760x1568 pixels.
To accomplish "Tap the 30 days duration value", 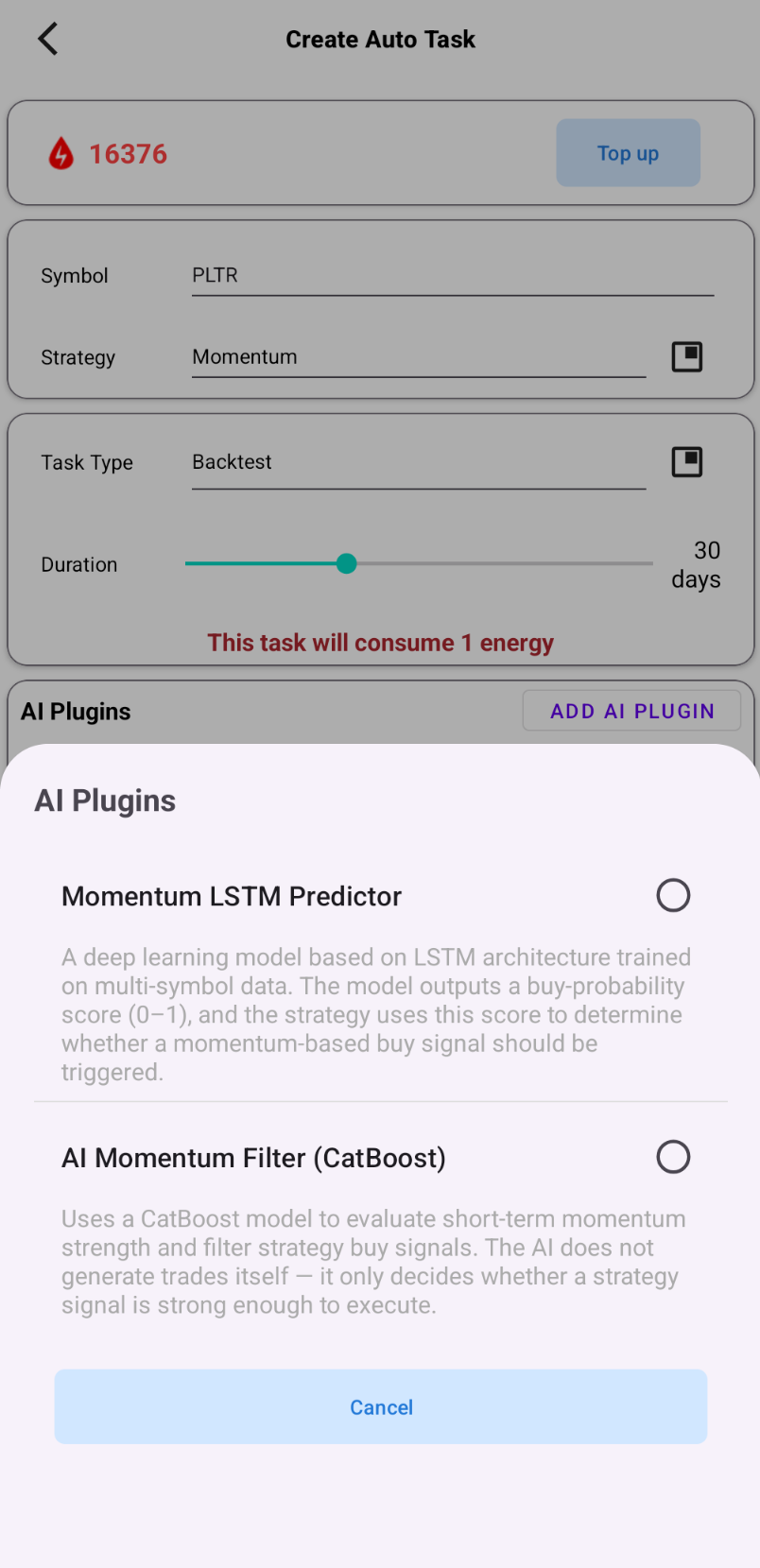I will pos(697,564).
